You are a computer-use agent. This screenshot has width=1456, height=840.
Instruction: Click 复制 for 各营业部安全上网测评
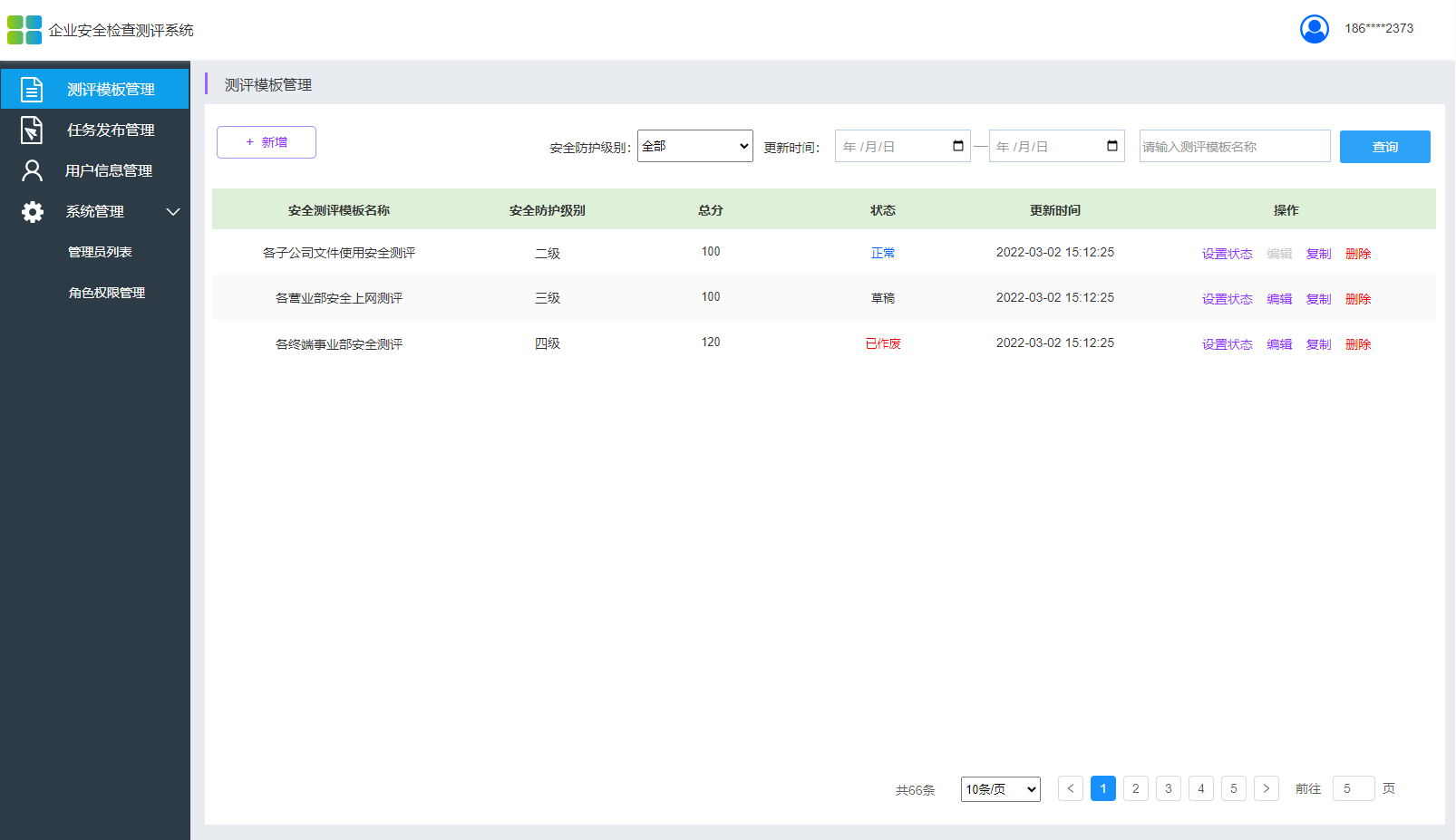click(1319, 299)
